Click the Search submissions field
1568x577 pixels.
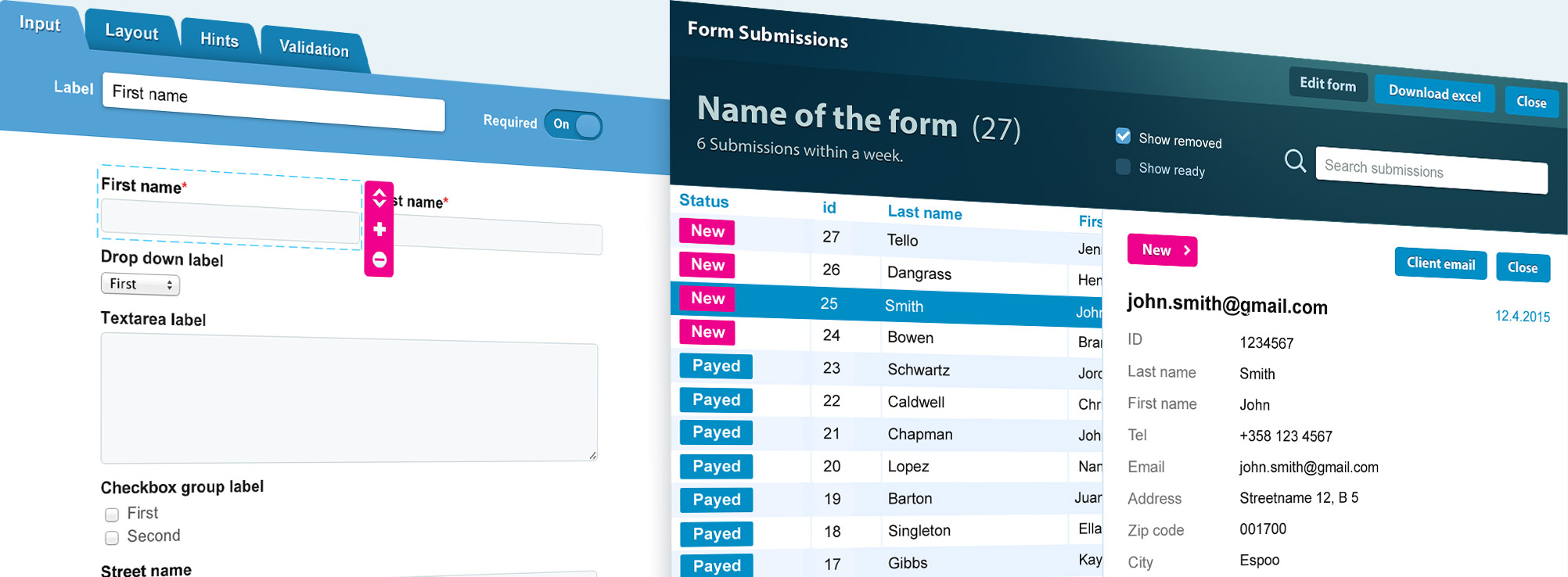coord(1431,170)
